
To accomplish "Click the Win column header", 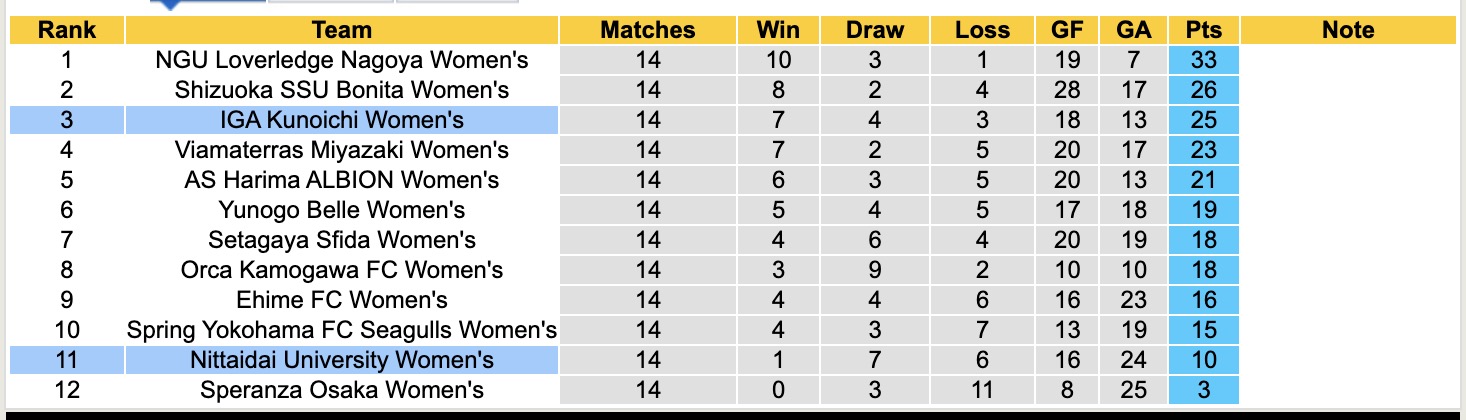I will (778, 30).
